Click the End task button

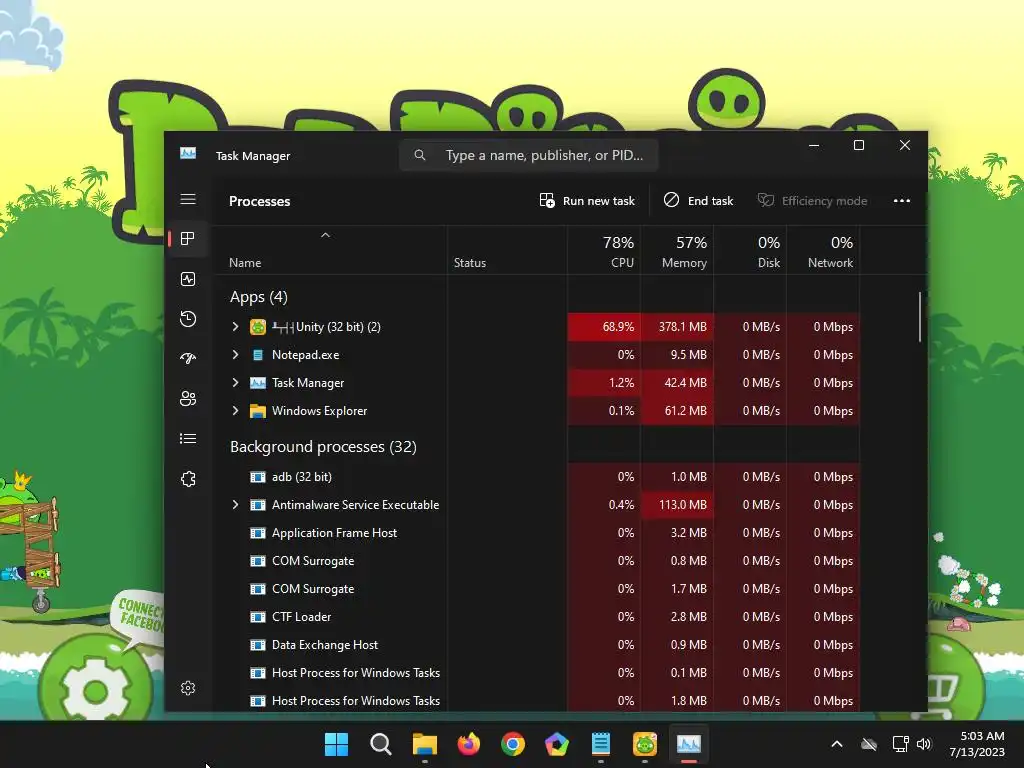point(698,200)
